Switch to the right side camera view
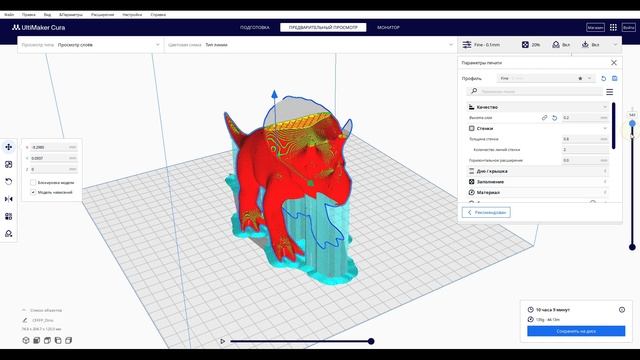Image resolution: width=640 pixels, height=360 pixels. click(69, 340)
